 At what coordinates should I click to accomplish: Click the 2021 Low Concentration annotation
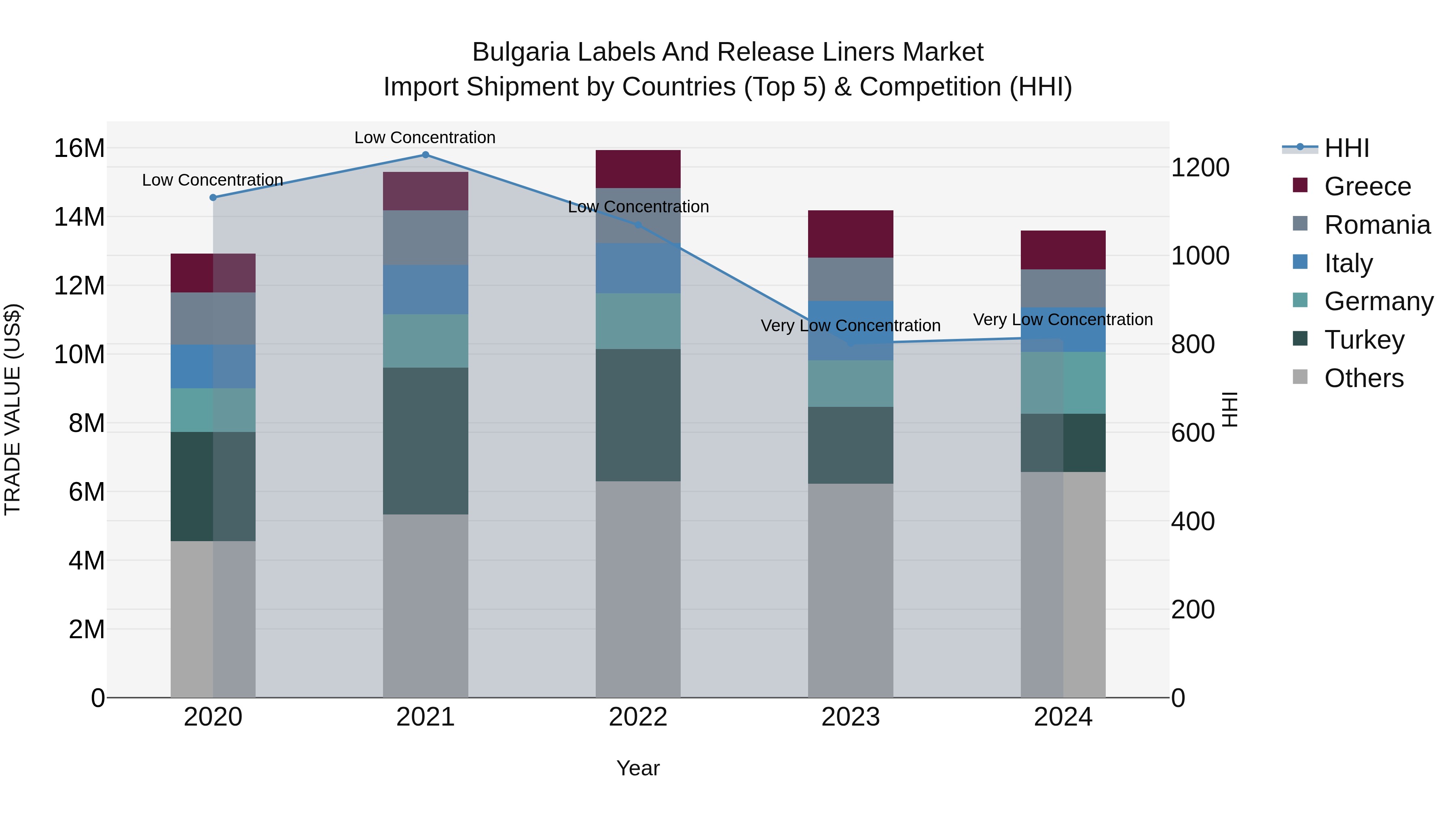[x=425, y=138]
